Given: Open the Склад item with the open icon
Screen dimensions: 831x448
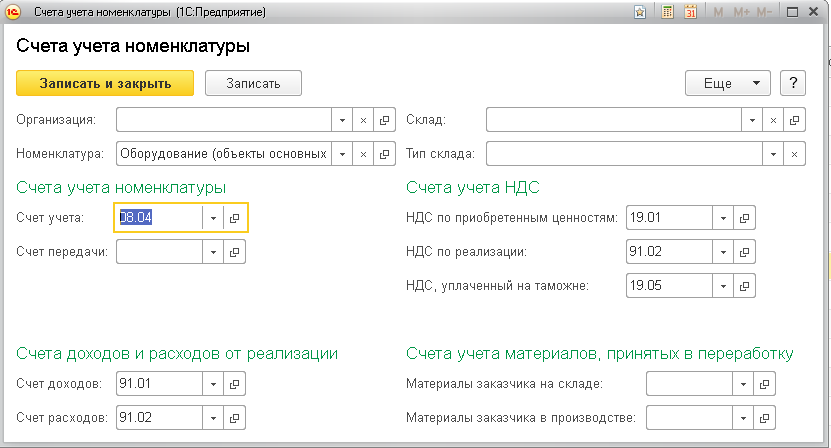Looking at the screenshot, I should tap(794, 120).
